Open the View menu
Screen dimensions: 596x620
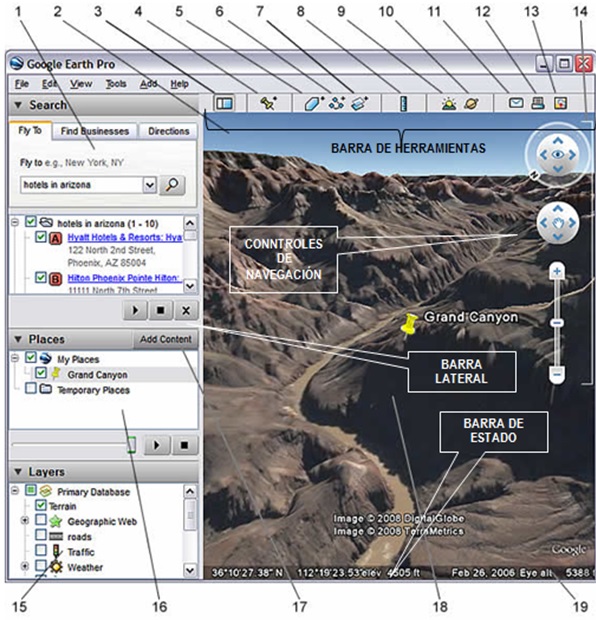[x=81, y=84]
